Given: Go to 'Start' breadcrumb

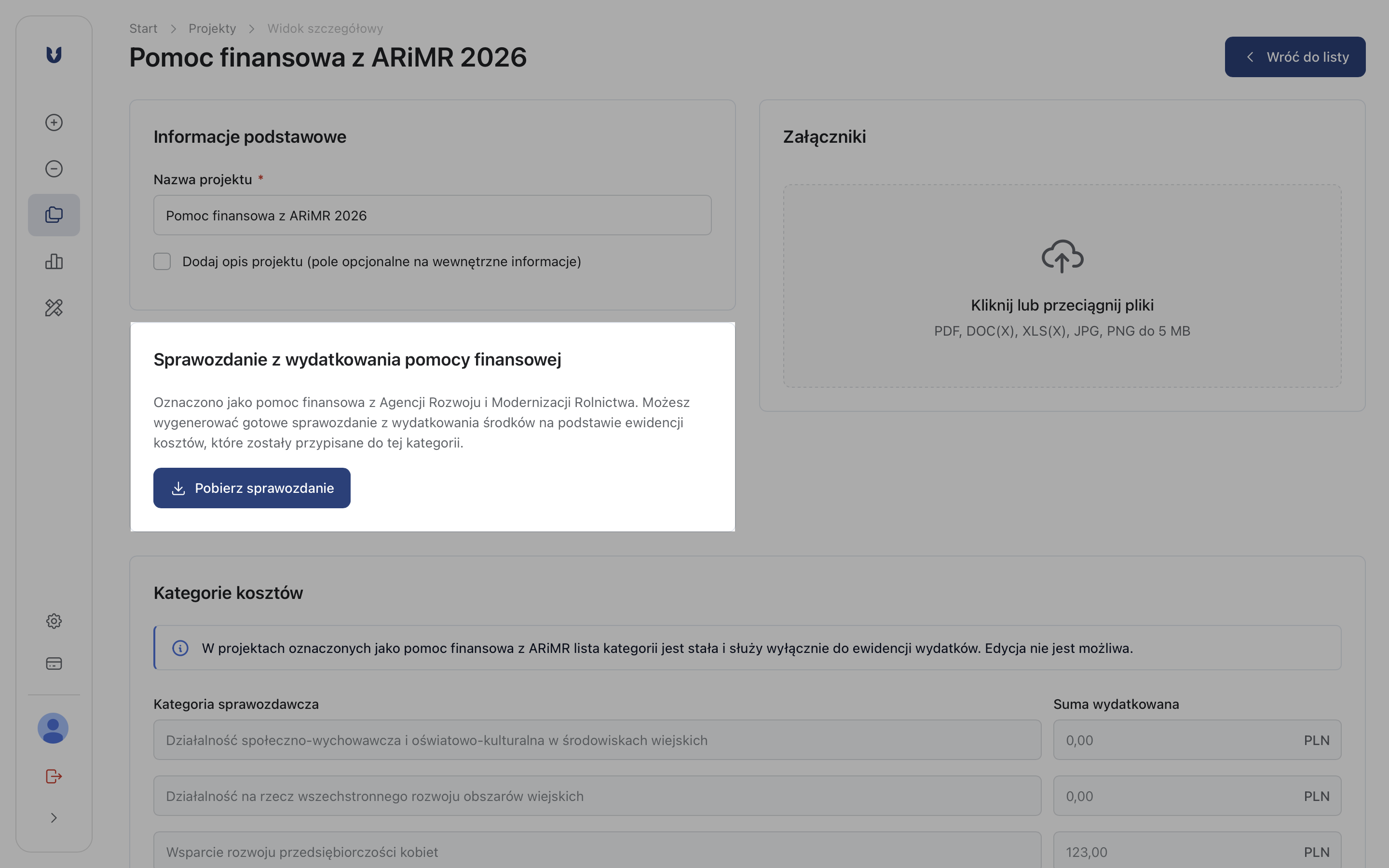Looking at the screenshot, I should point(143,29).
